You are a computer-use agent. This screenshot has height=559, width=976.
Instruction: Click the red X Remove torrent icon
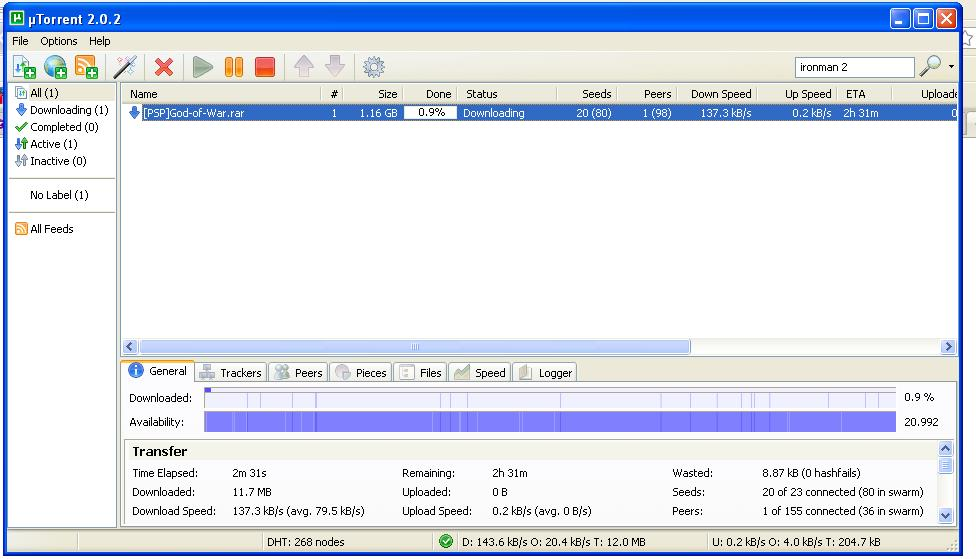pos(164,67)
